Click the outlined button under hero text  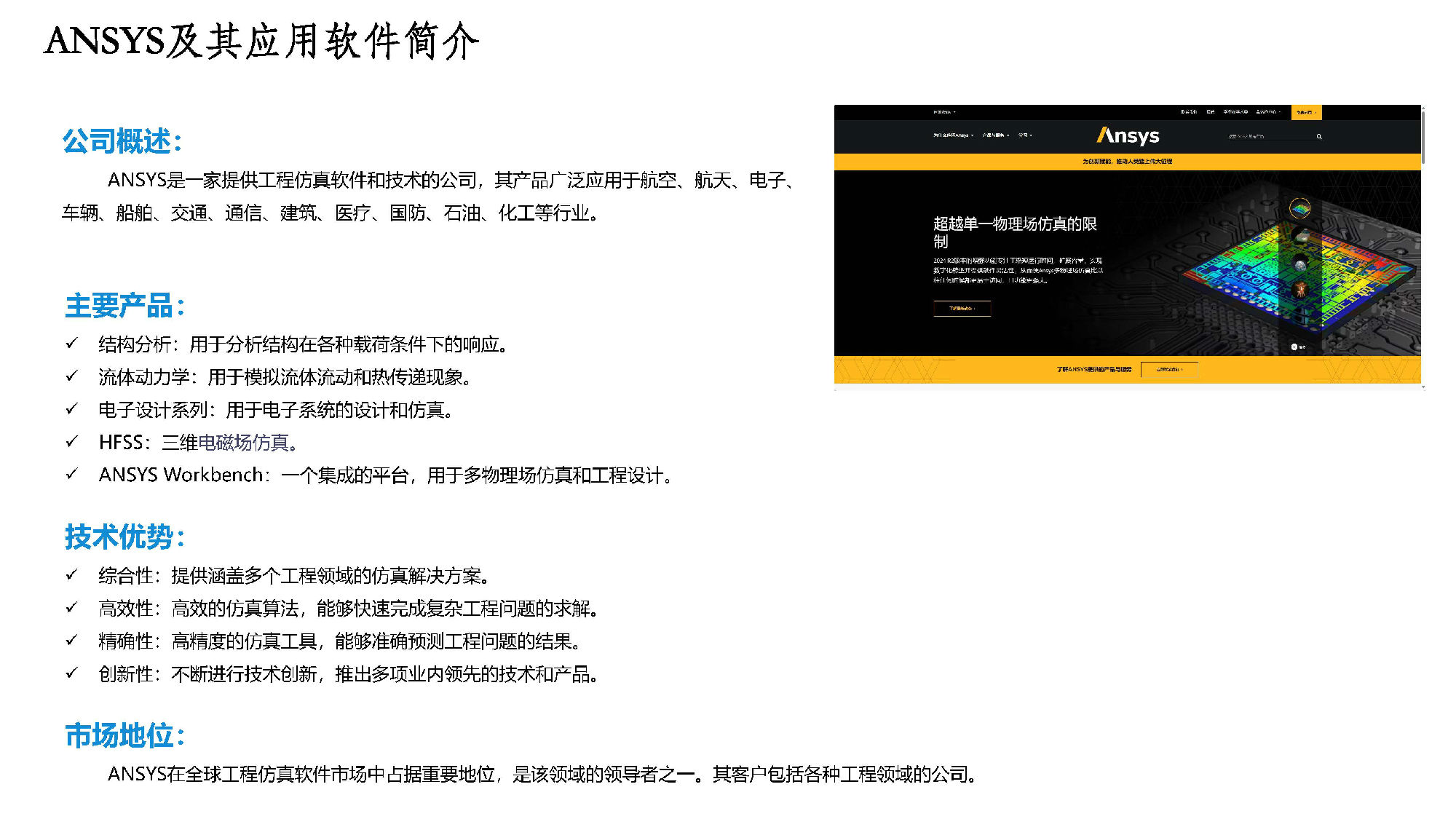click(x=962, y=309)
